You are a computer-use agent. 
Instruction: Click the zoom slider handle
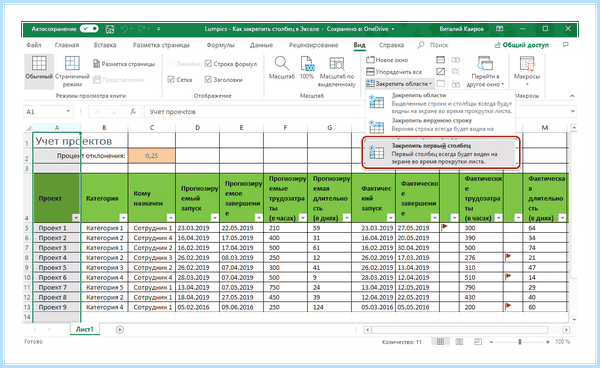(x=520, y=342)
